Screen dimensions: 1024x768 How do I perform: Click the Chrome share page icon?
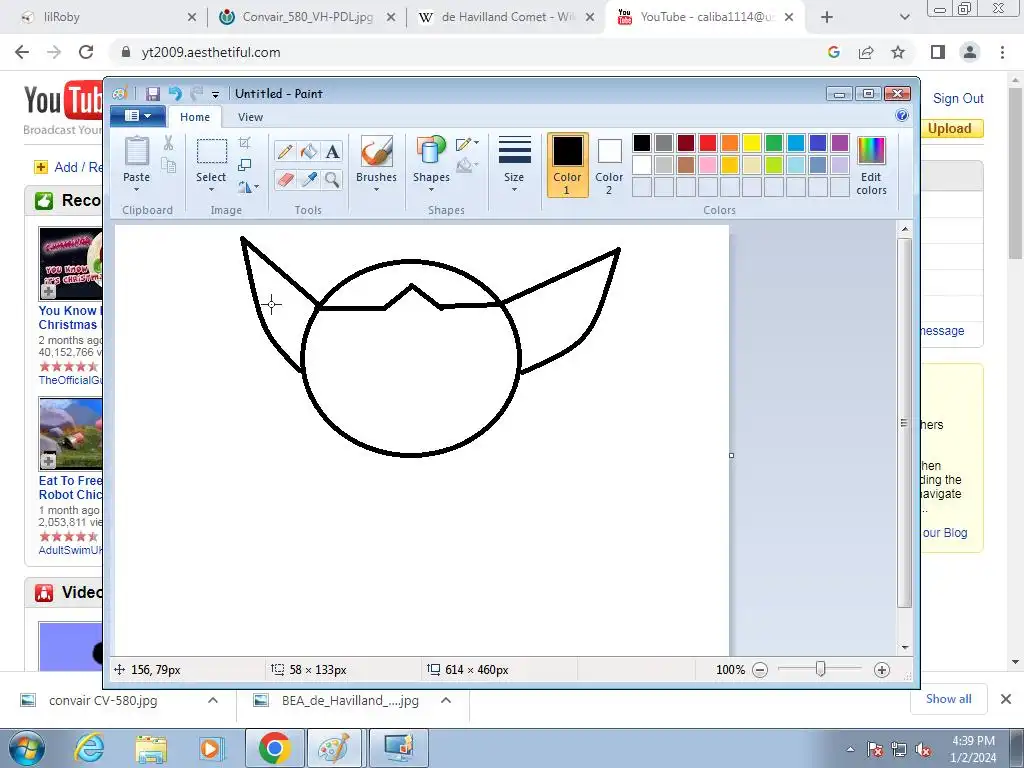[x=866, y=52]
